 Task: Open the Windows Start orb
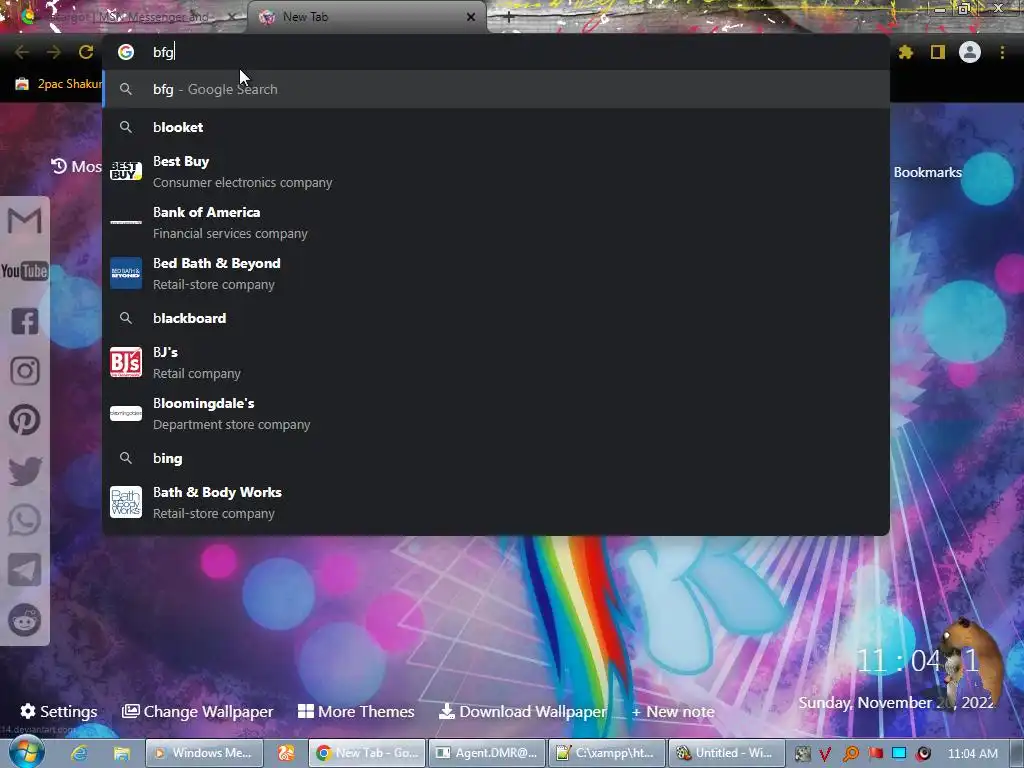26,753
